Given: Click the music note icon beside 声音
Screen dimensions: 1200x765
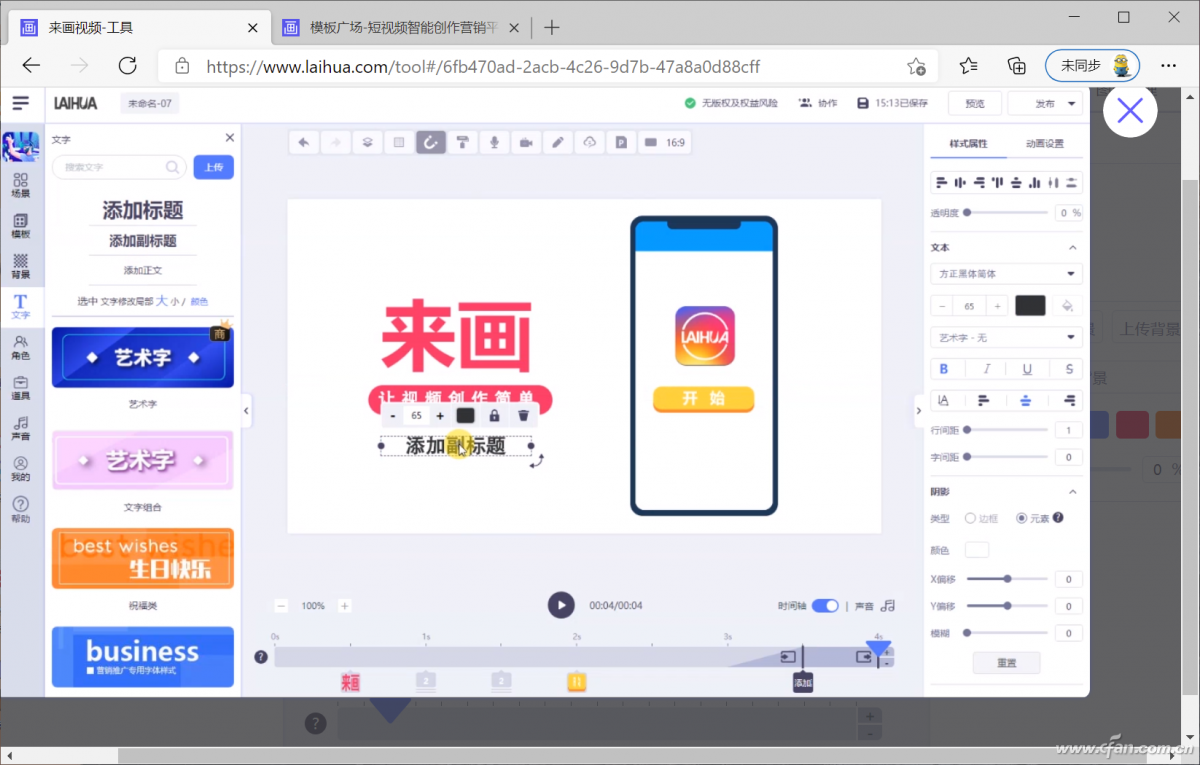Looking at the screenshot, I should pyautogui.click(x=888, y=605).
